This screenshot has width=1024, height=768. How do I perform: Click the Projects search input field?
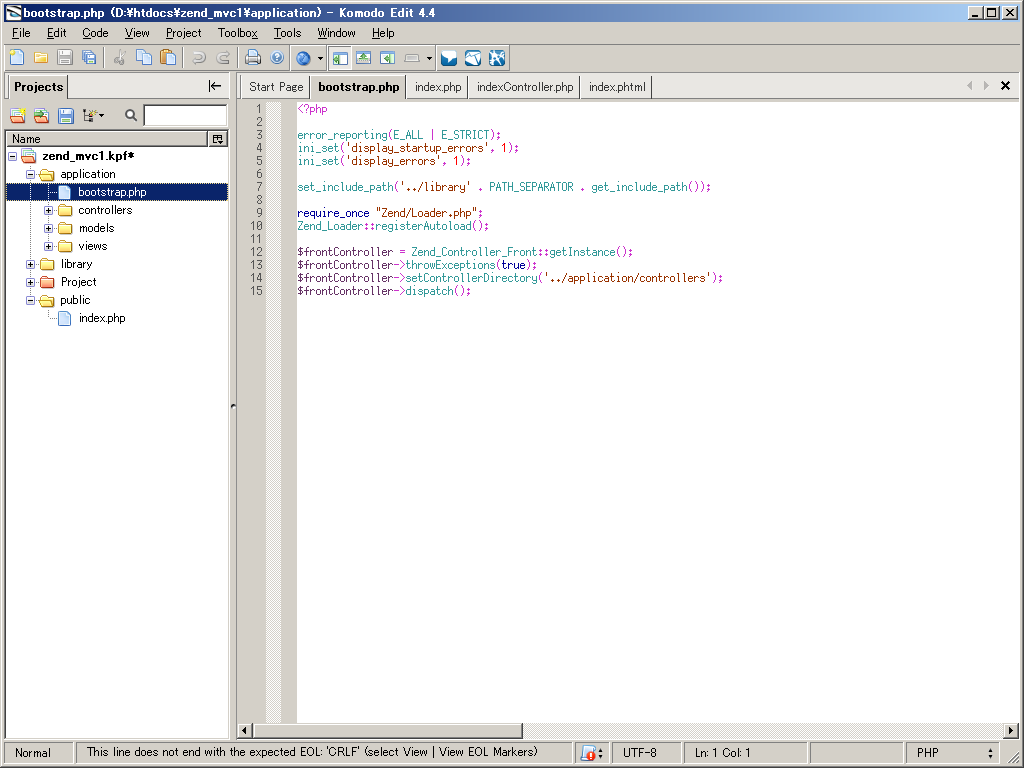185,116
